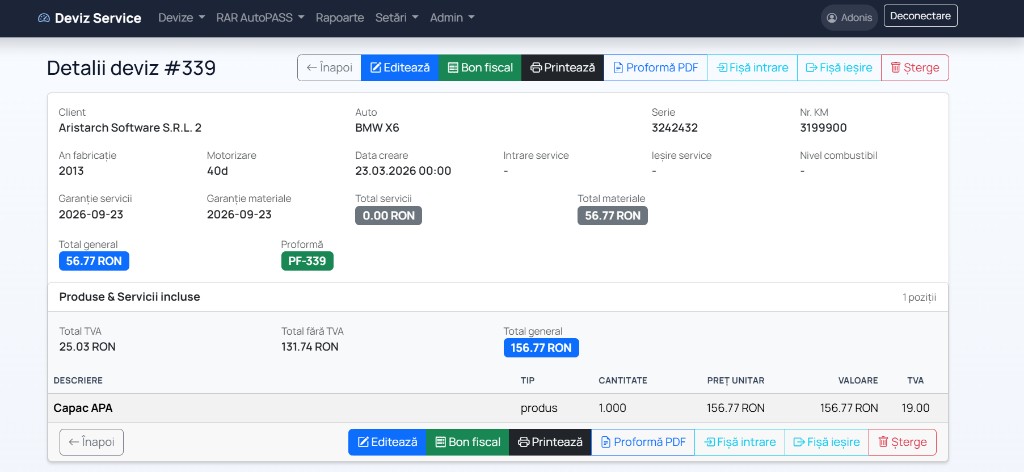Click the Detalii deviz #339 page title

[x=131, y=68]
